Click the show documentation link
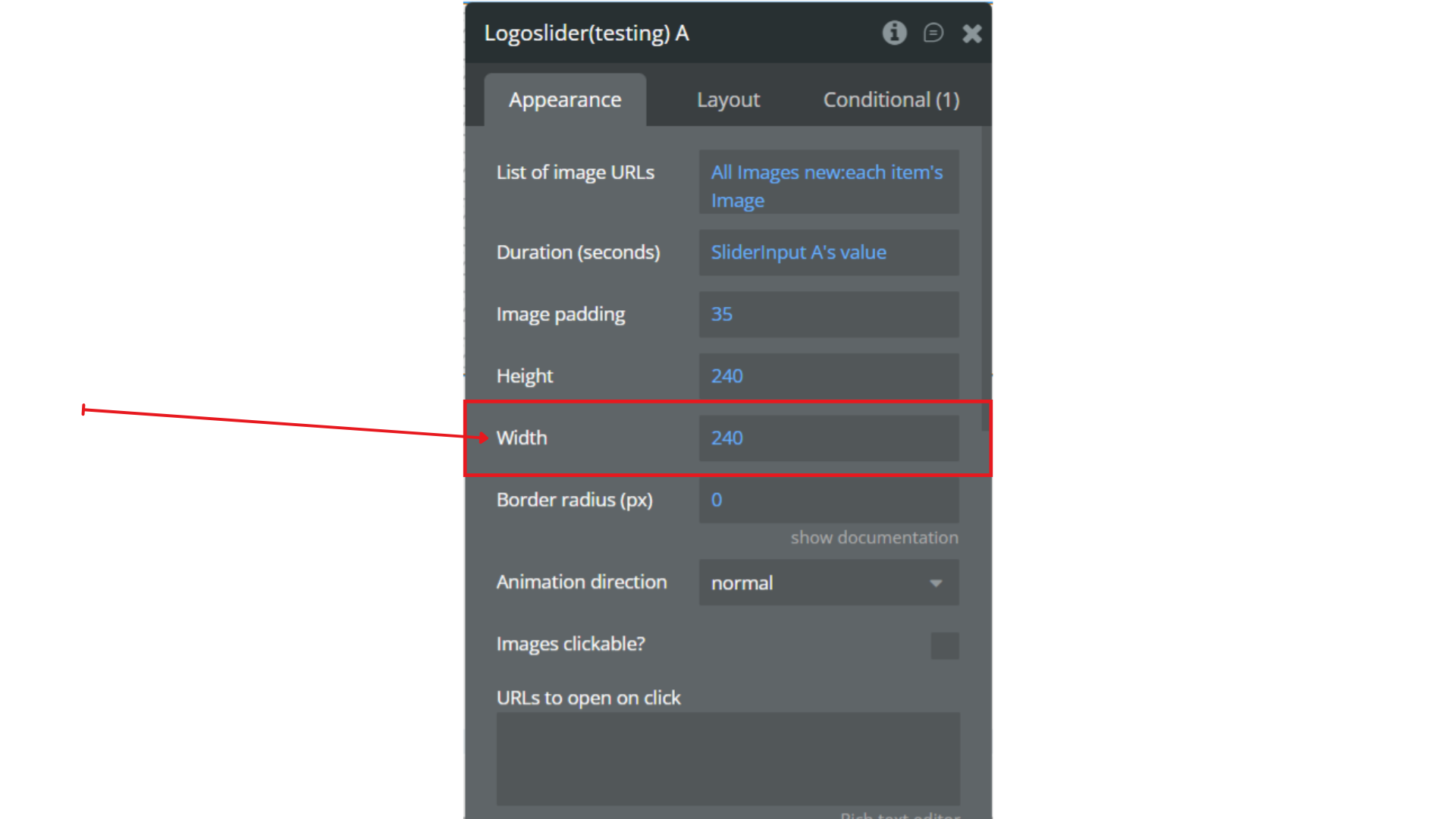 (874, 538)
